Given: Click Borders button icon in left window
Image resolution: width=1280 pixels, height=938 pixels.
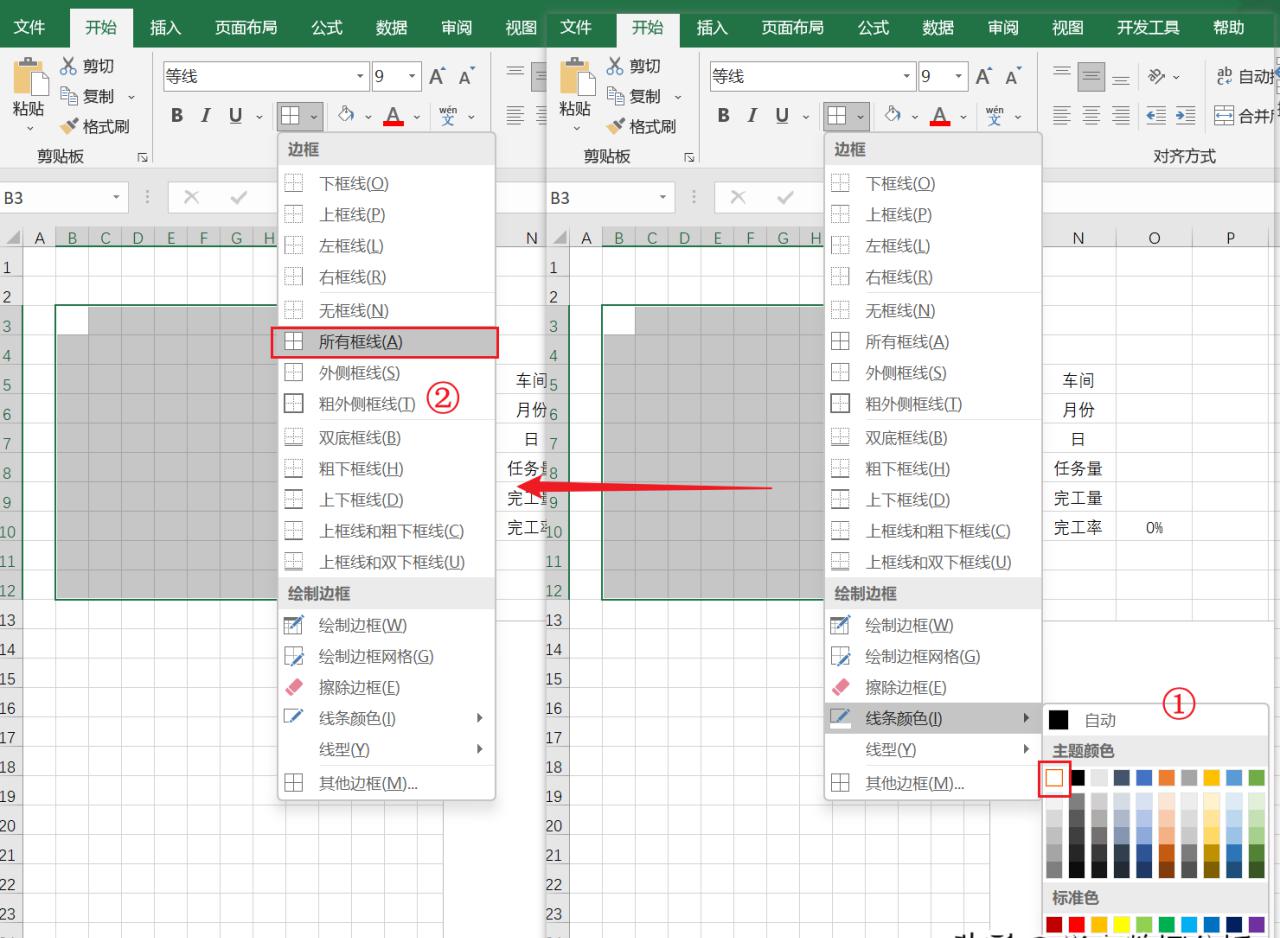Looking at the screenshot, I should tap(290, 116).
